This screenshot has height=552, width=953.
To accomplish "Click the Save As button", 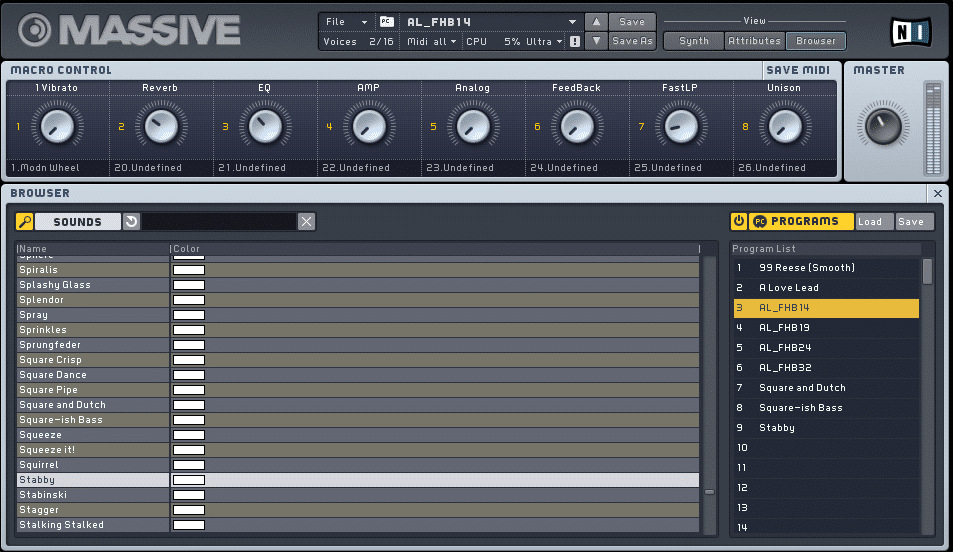I will point(632,41).
